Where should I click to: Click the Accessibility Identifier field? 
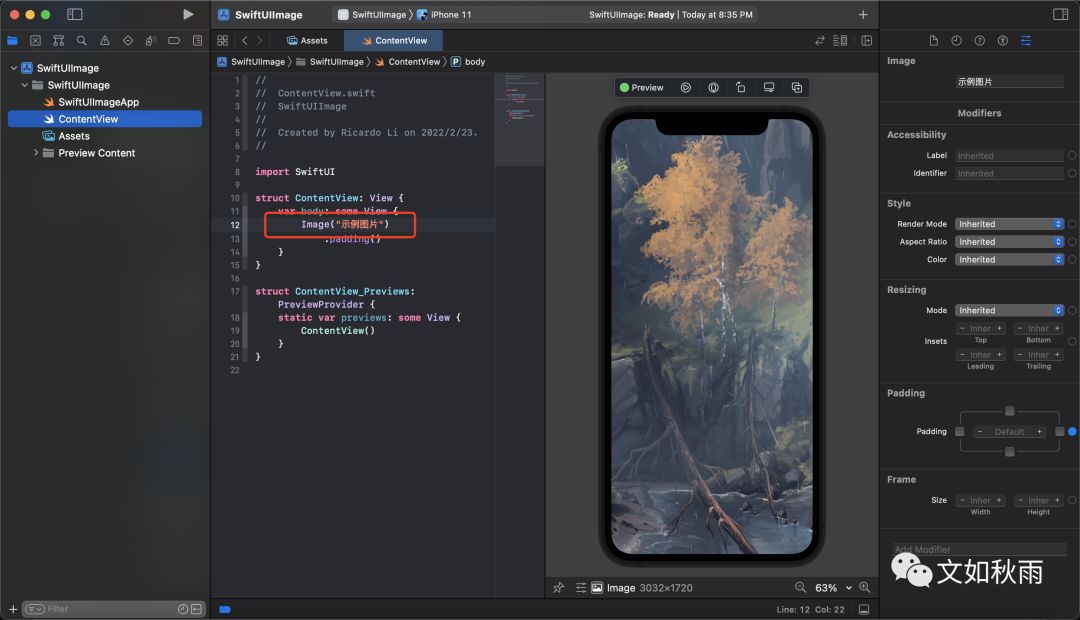[x=1009, y=174]
